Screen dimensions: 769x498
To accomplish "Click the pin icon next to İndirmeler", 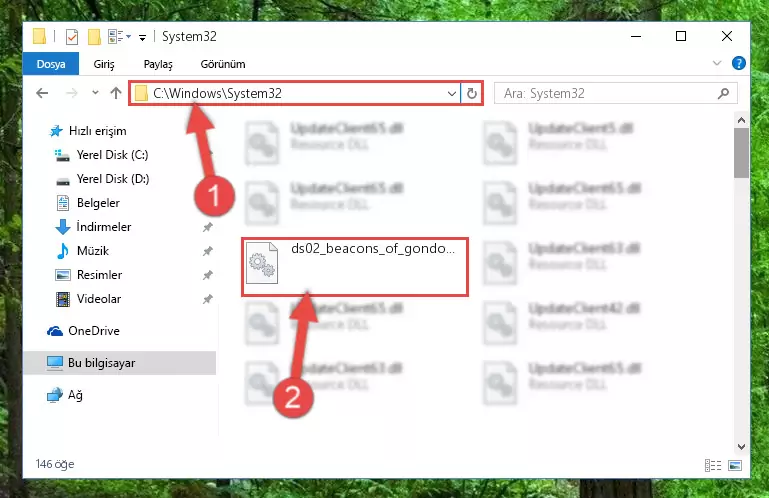I will (207, 227).
